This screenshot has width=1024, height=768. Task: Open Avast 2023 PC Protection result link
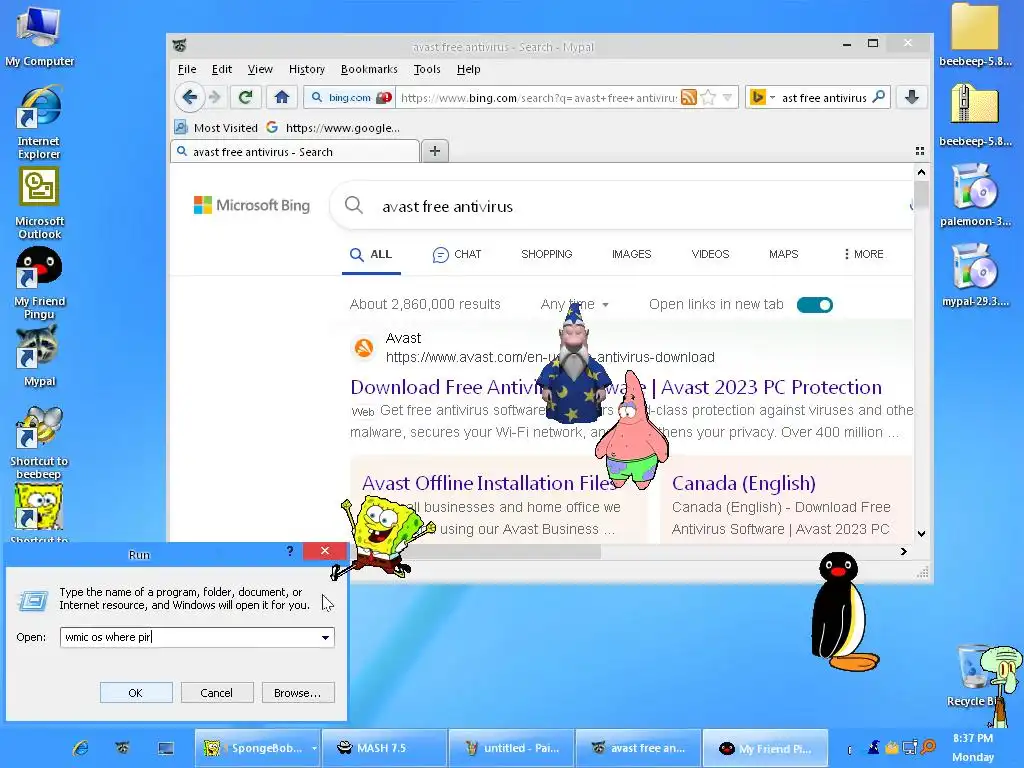tap(616, 387)
